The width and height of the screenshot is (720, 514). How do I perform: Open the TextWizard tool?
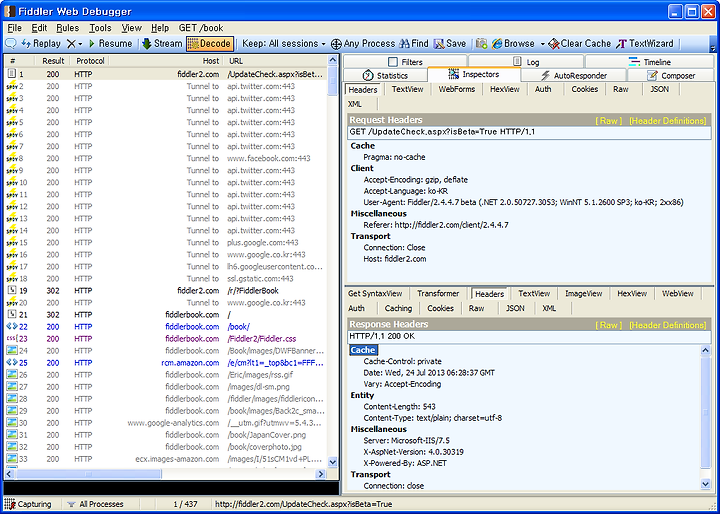[x=645, y=44]
